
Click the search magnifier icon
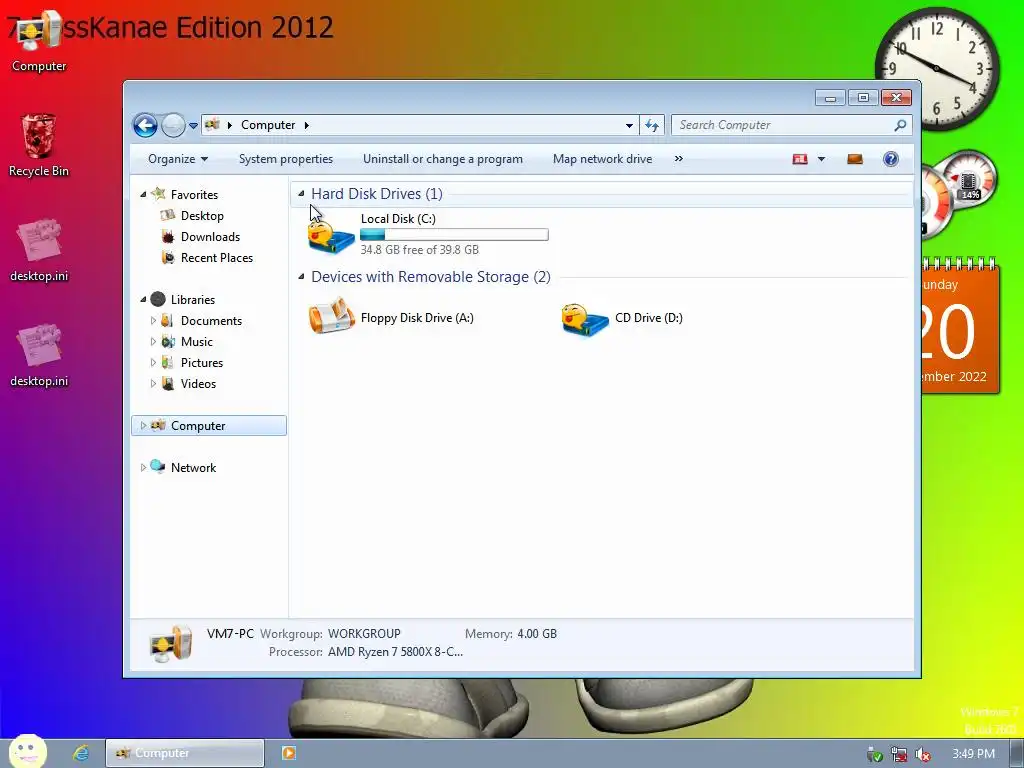[900, 125]
